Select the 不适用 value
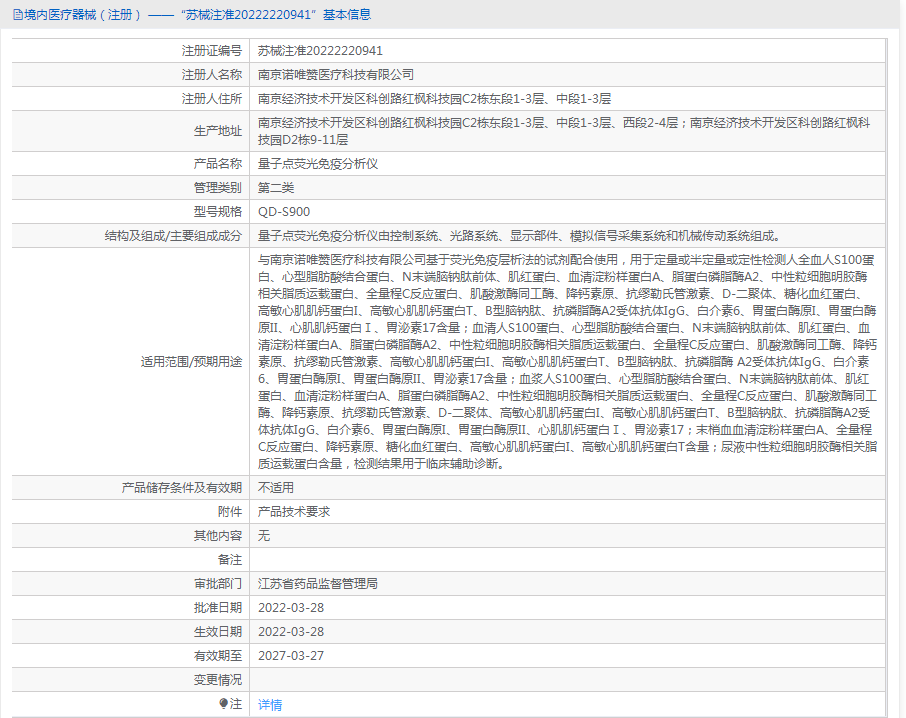 pos(276,488)
